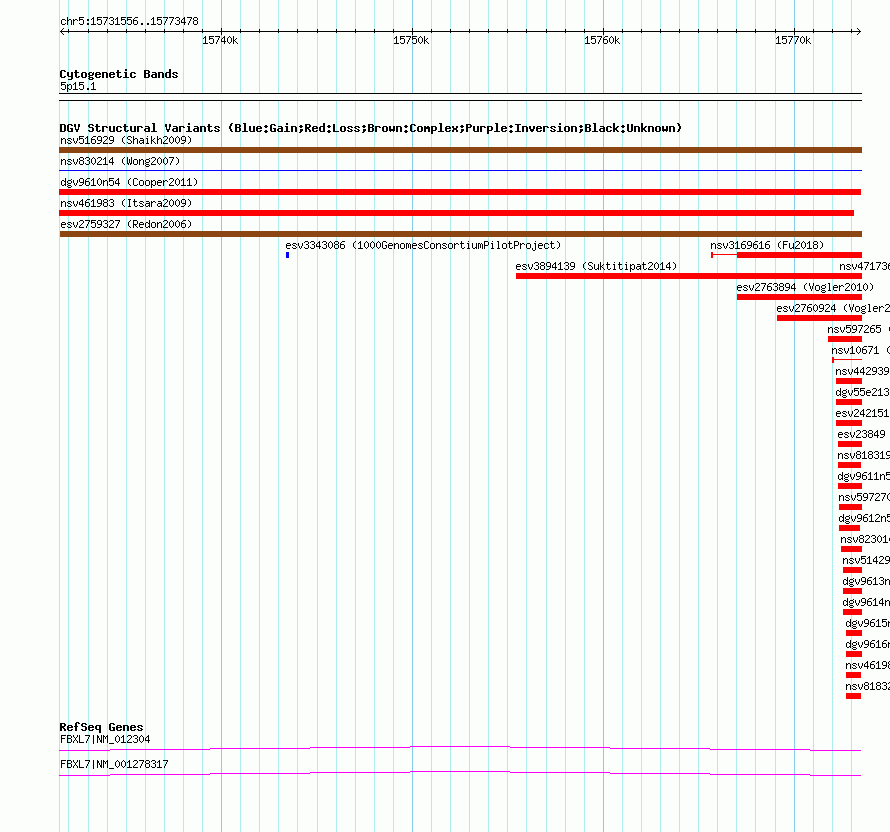Open variant dgv9615n label

867,623
